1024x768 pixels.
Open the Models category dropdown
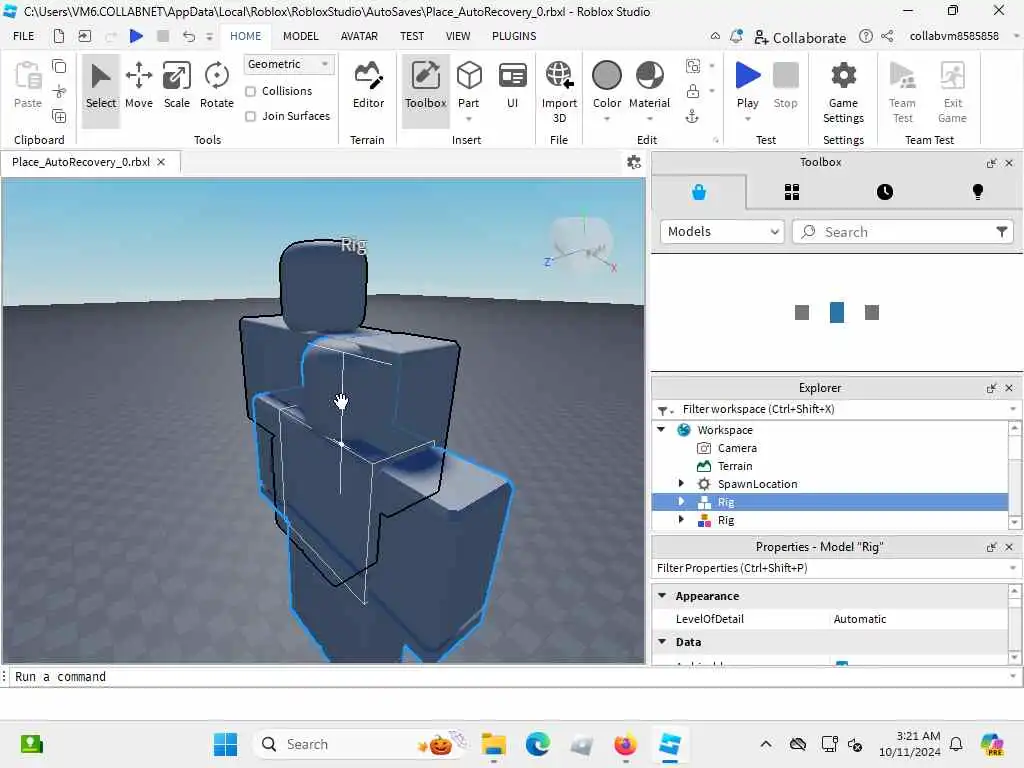(x=722, y=231)
